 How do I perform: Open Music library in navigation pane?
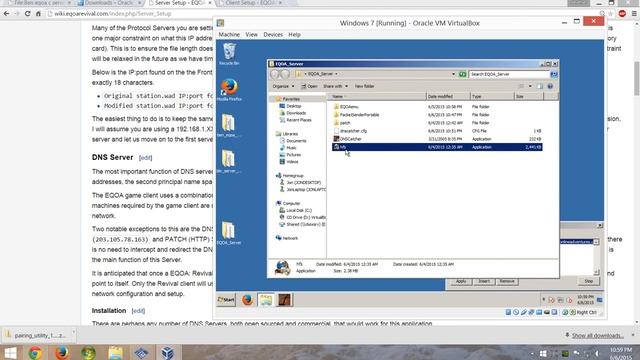coord(291,148)
